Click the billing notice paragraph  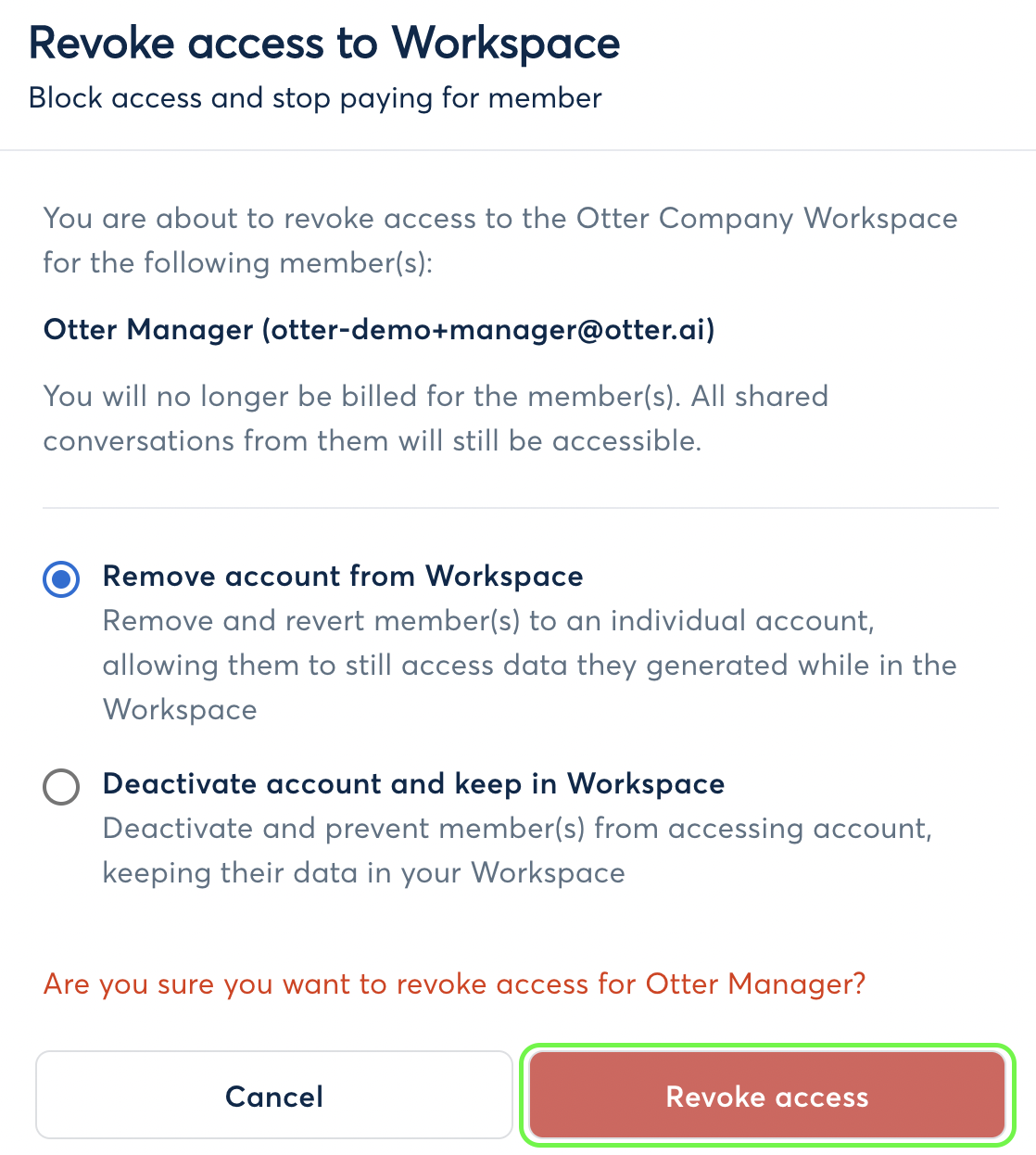[436, 418]
